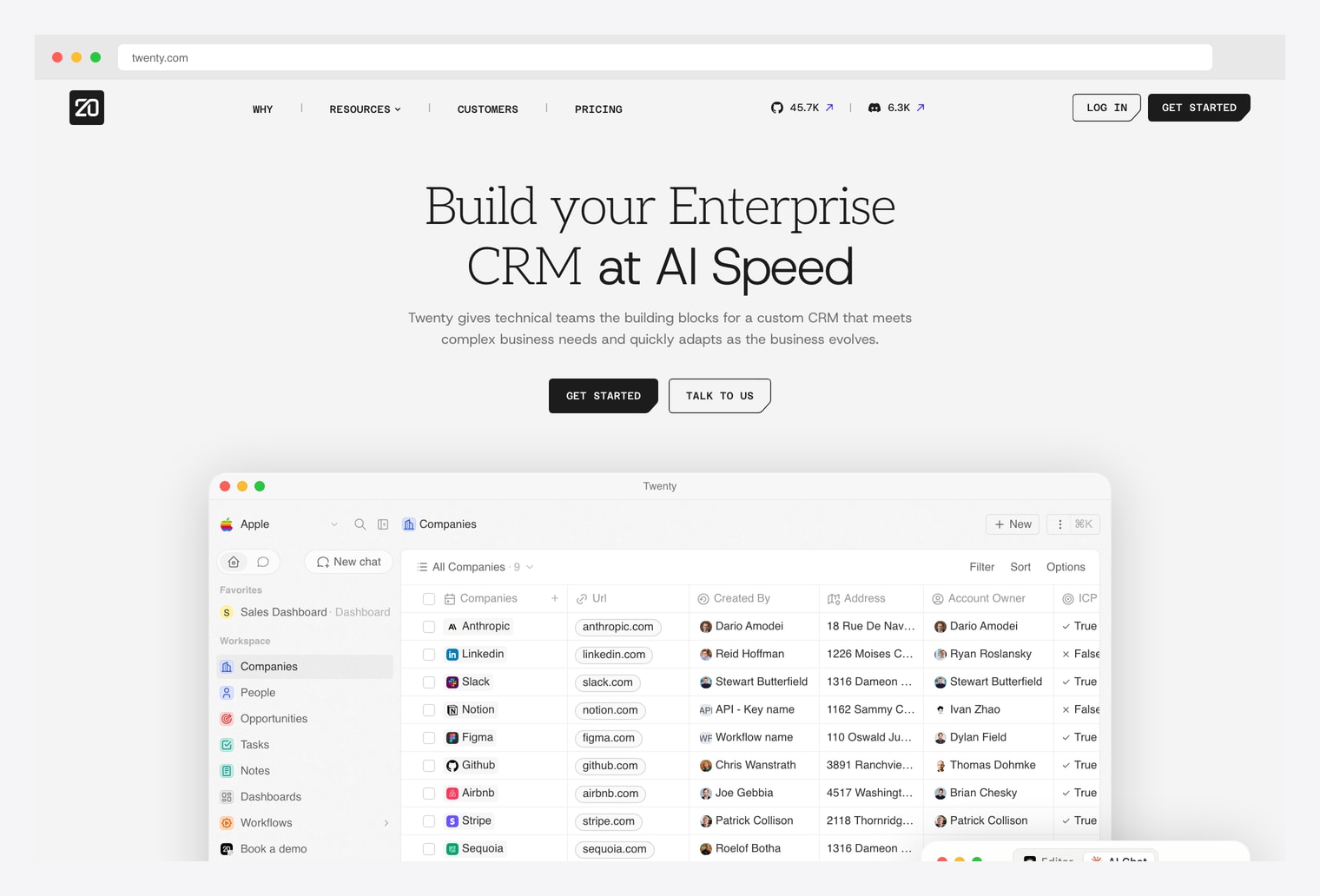Image resolution: width=1320 pixels, height=896 pixels.
Task: Open the Dashboards icon in sidebar
Action: [x=227, y=797]
